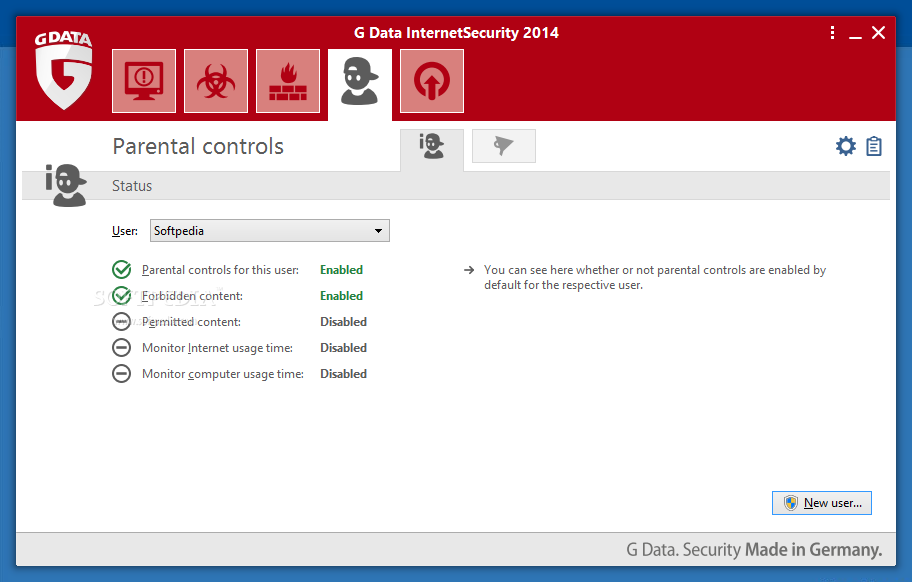Viewport: 912px width, 582px height.
Task: Click the large child icon beside Status
Action: coord(66,185)
